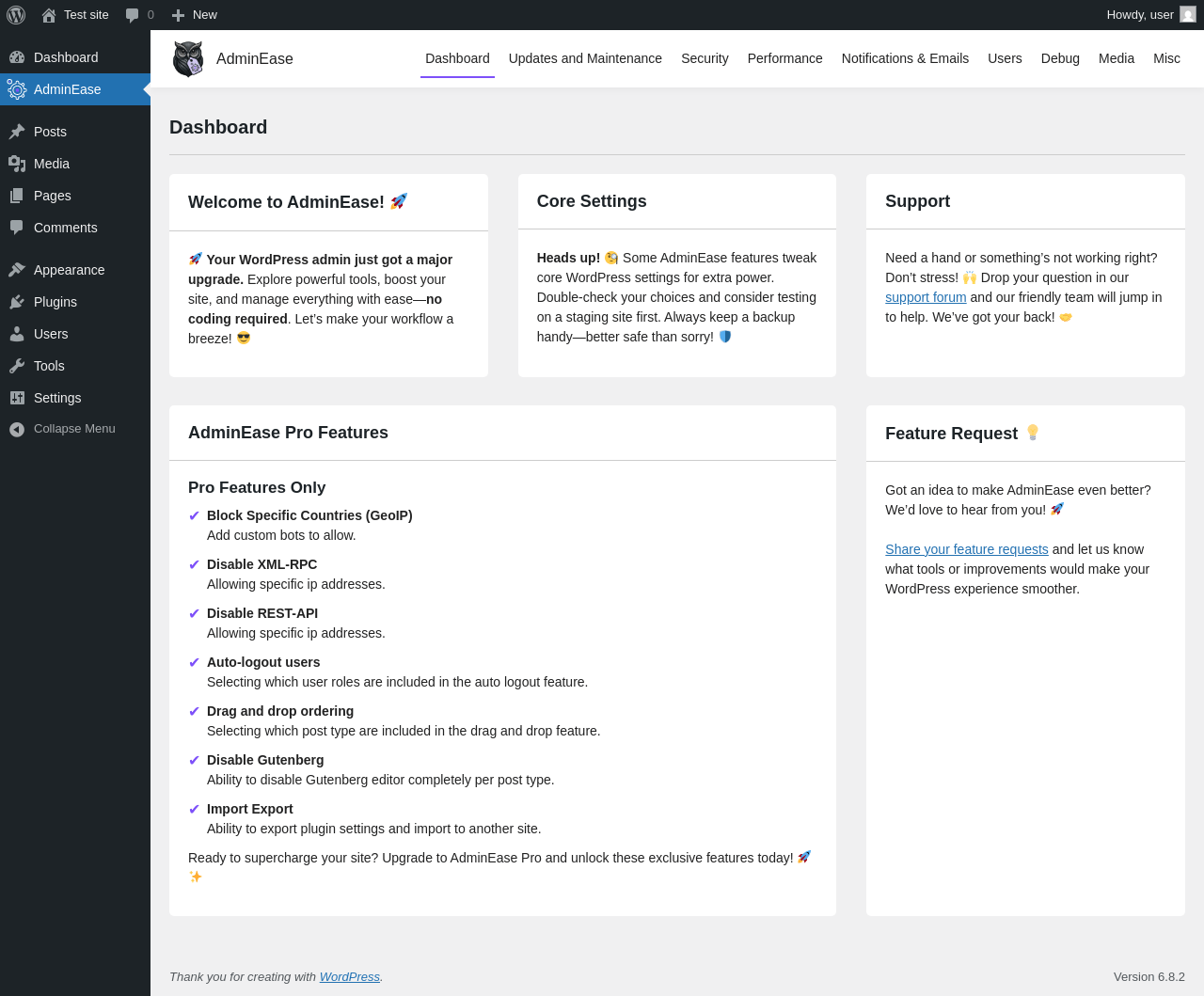Switch to the Debug tab
The image size is (1204, 996).
[x=1060, y=58]
